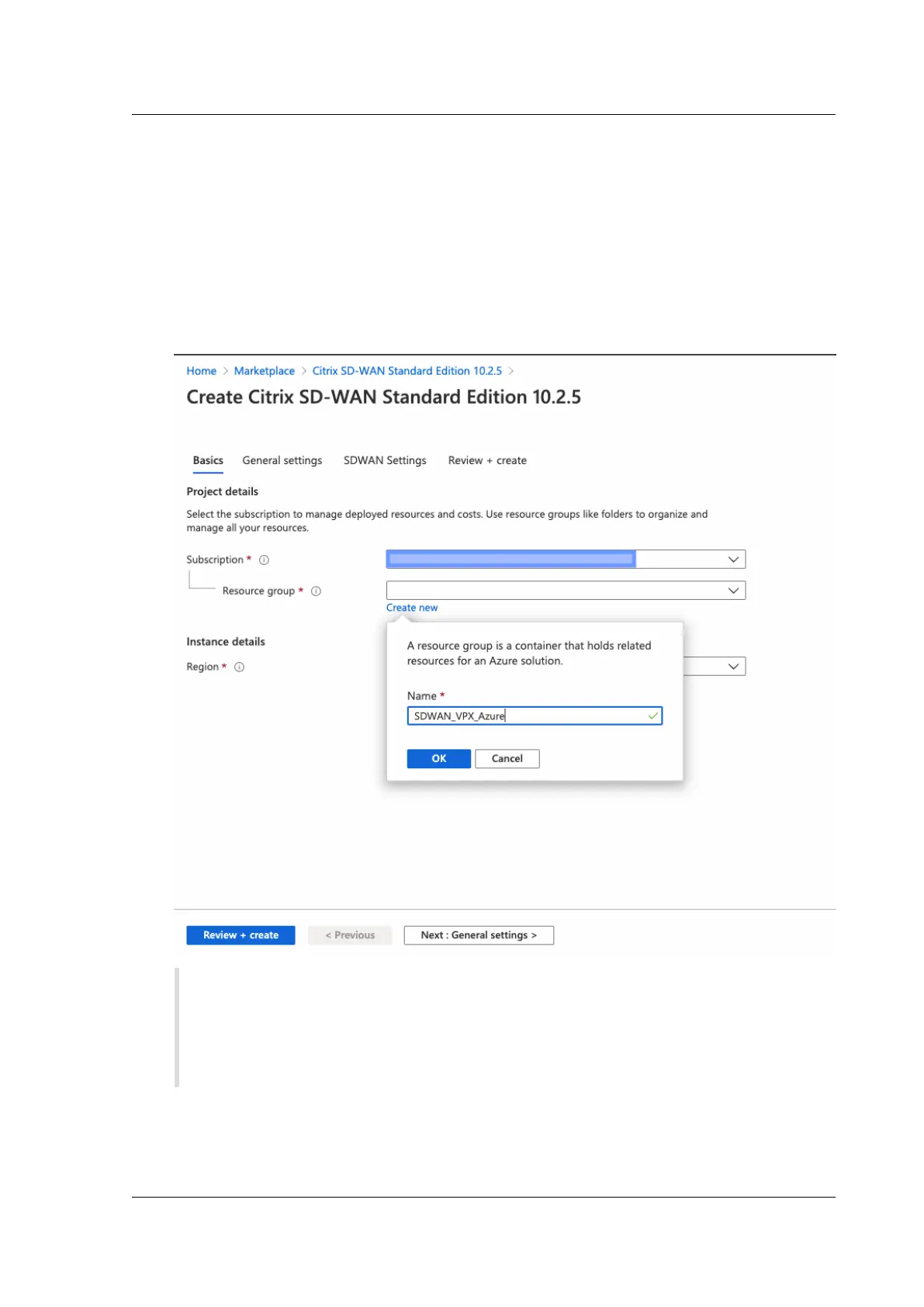
Task: Confirm resource group with OK button
Action: point(439,758)
